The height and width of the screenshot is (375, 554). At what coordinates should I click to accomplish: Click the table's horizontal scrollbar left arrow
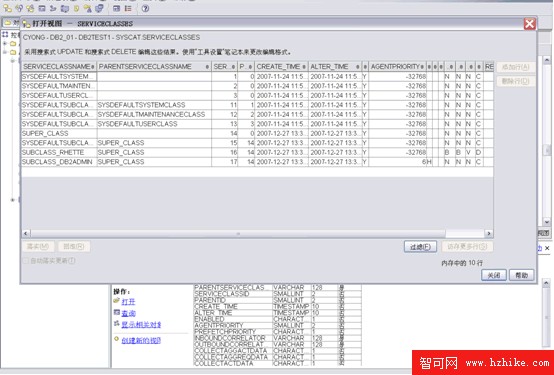tap(26, 233)
